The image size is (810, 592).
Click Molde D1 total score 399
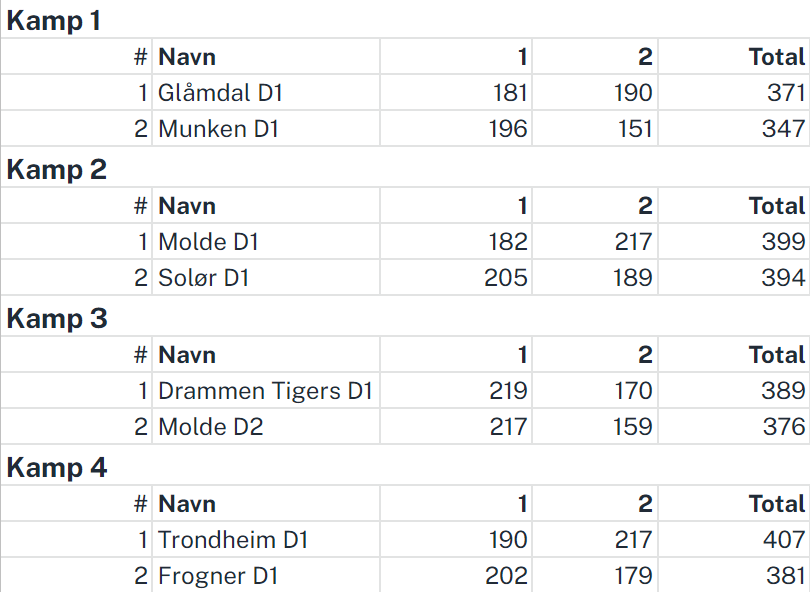pyautogui.click(x=783, y=242)
